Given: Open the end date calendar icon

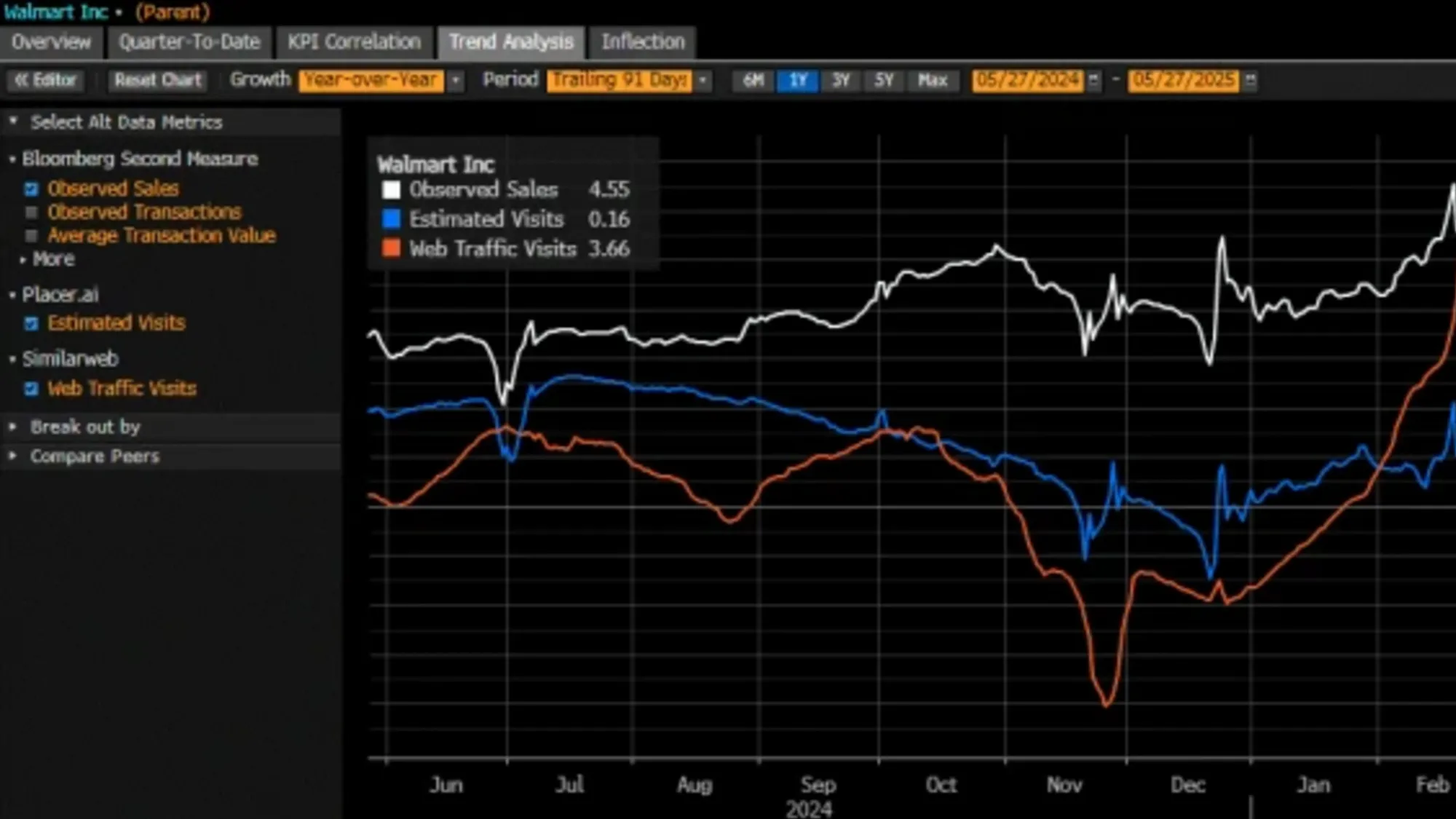Looking at the screenshot, I should pos(1250,80).
